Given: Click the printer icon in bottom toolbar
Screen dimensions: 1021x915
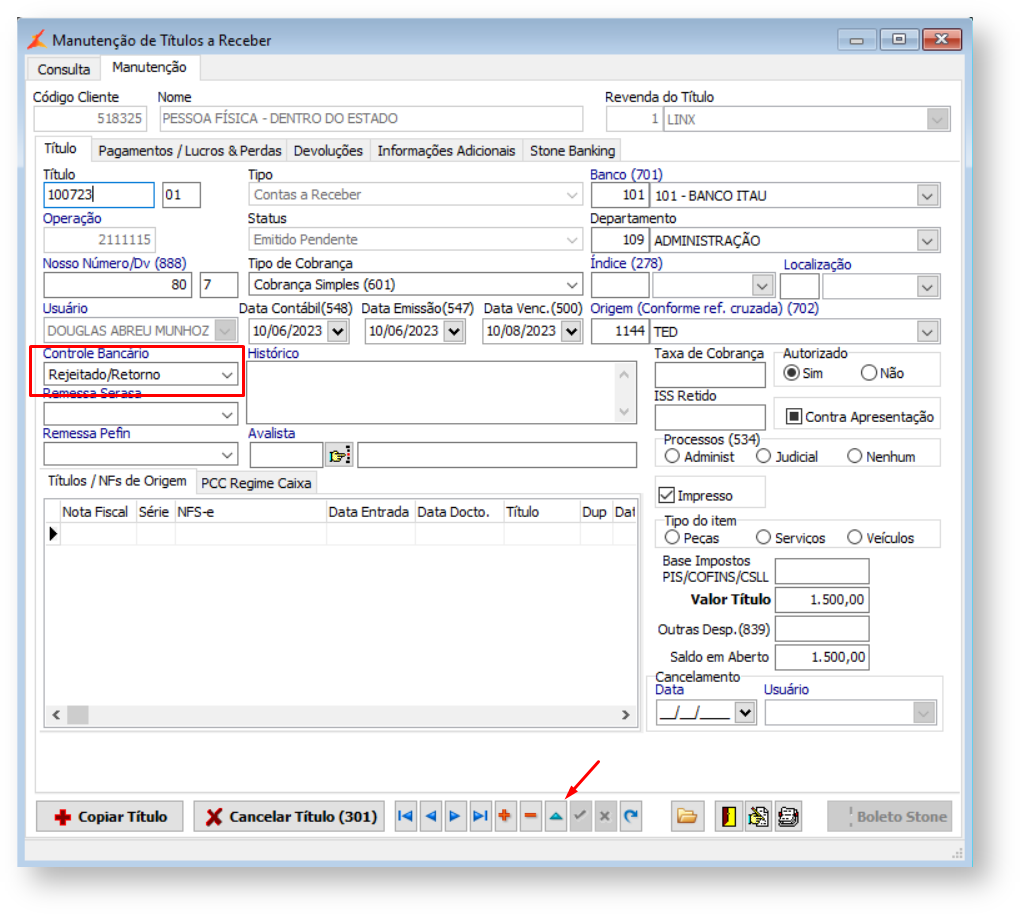Looking at the screenshot, I should (787, 816).
